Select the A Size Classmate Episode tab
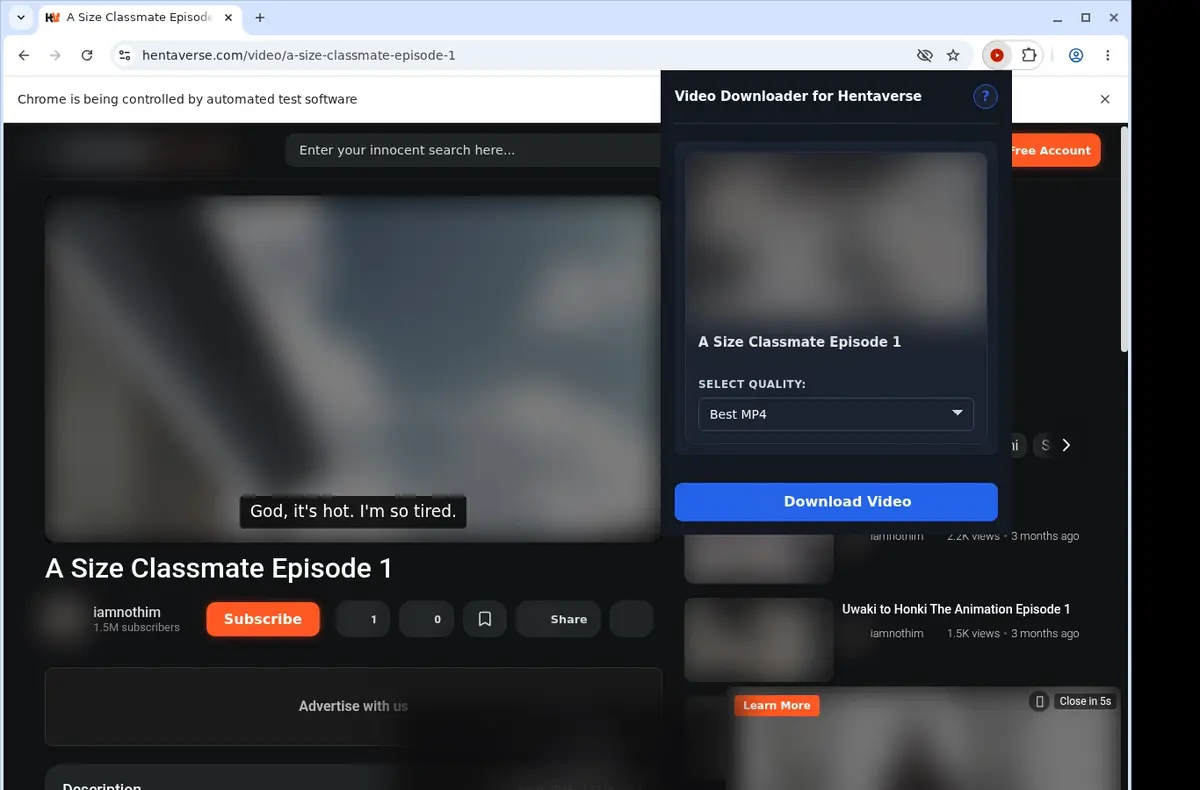The image size is (1200, 790). (x=140, y=18)
